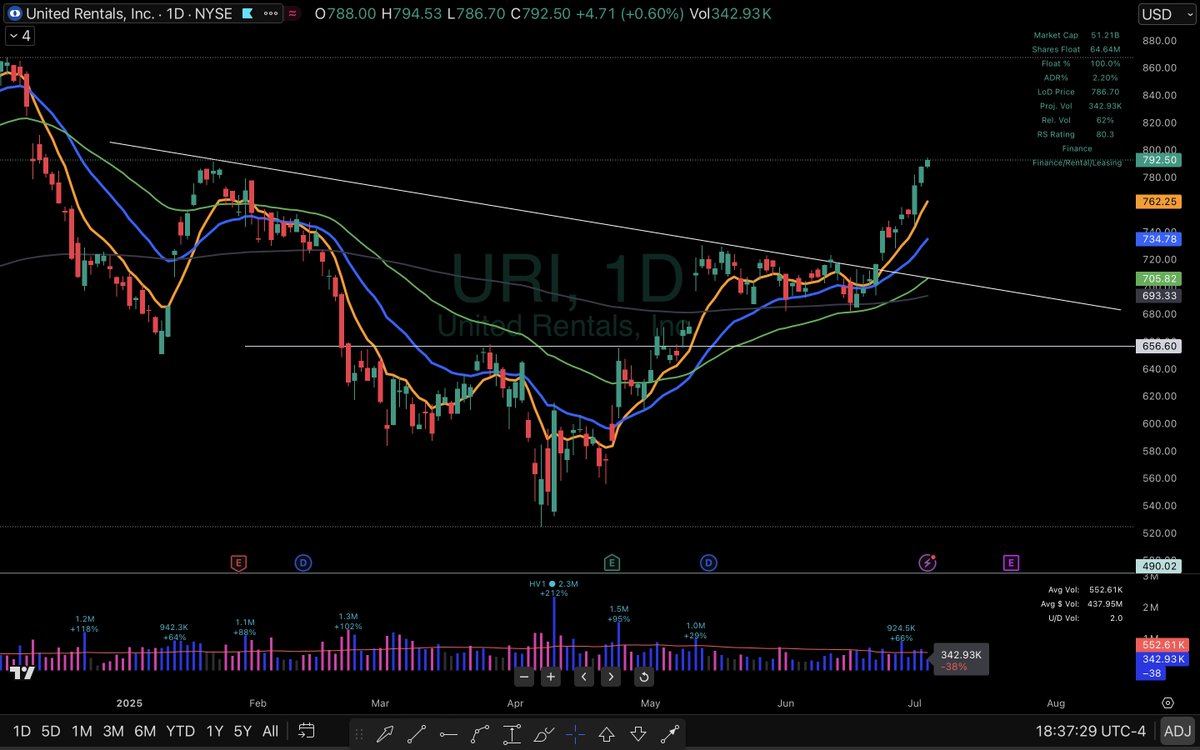Image resolution: width=1200 pixels, height=750 pixels.
Task: Click the TradingView logo icon
Action: [20, 675]
